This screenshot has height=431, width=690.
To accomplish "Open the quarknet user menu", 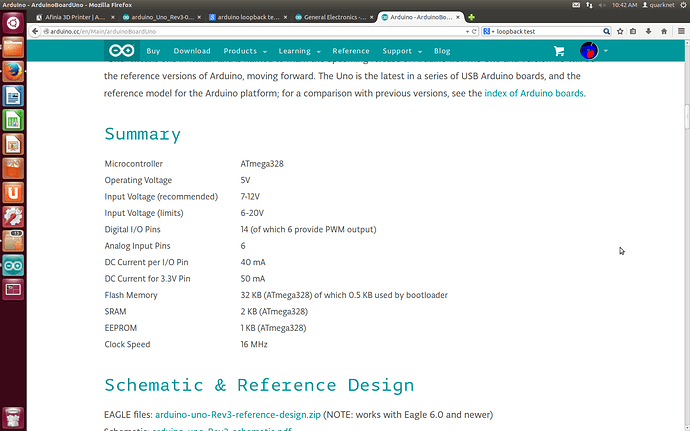I will click(x=658, y=5).
